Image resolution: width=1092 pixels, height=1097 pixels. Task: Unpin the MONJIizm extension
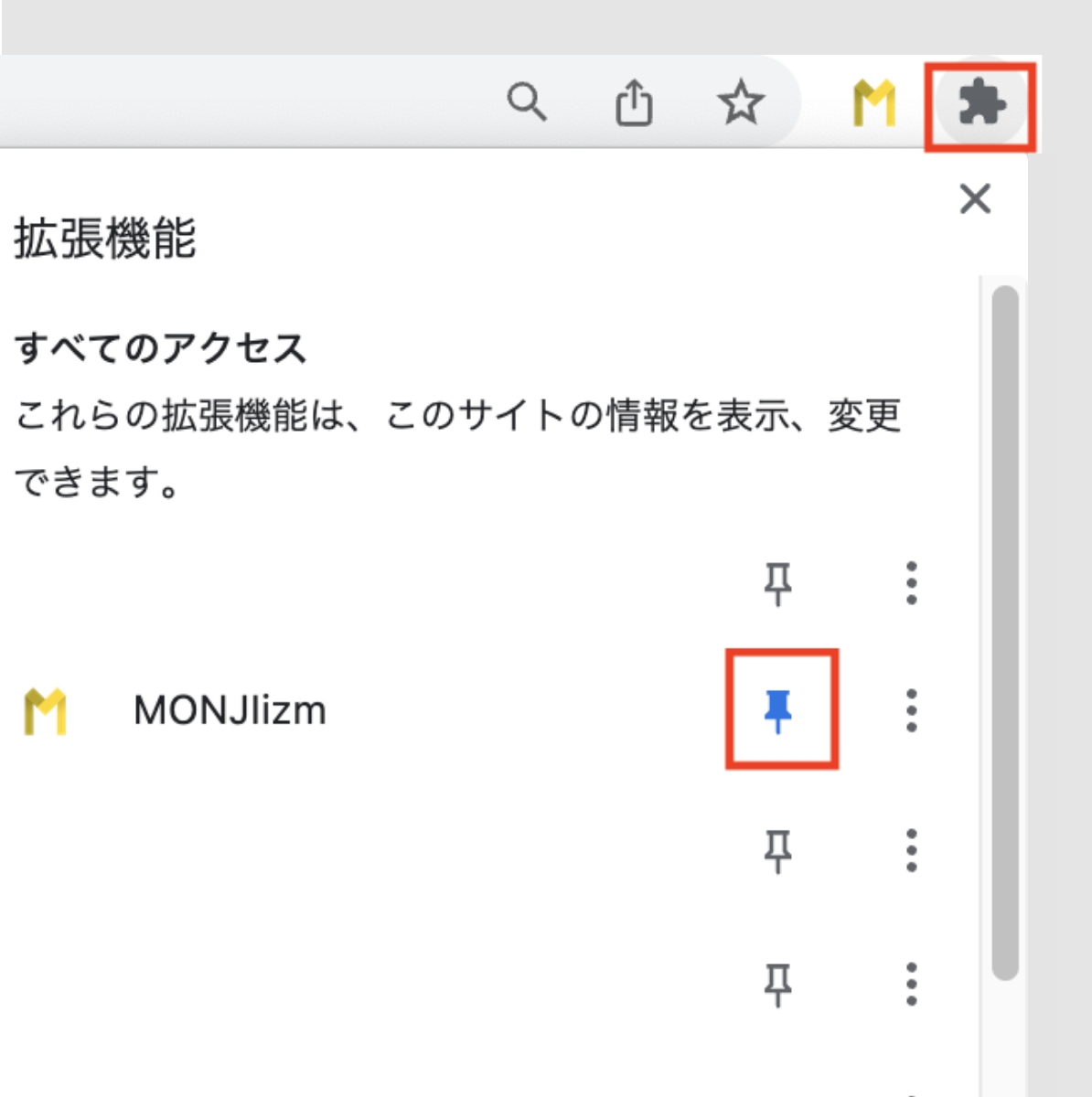778,710
